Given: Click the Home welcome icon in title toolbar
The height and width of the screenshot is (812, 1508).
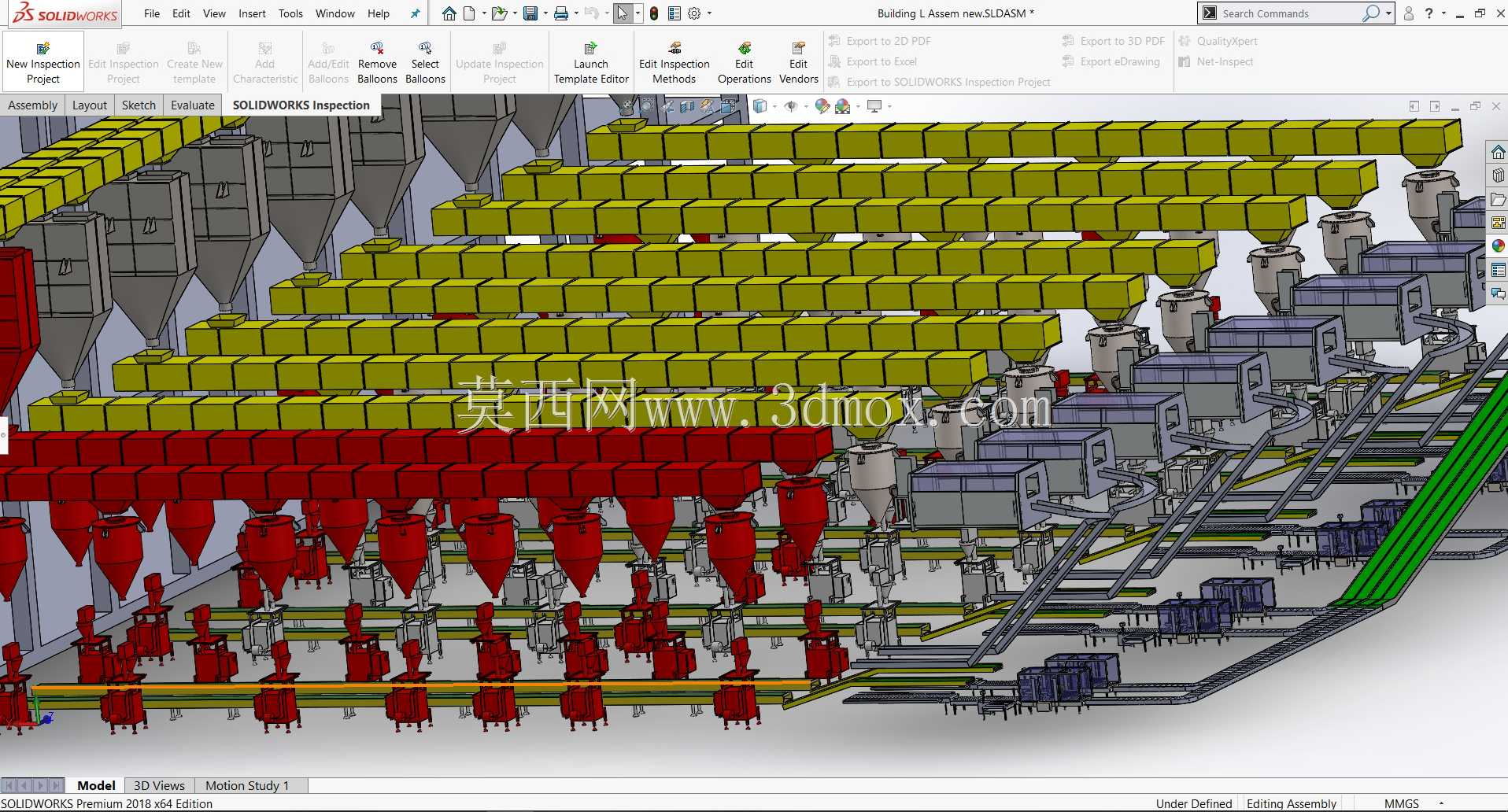Looking at the screenshot, I should point(449,13).
